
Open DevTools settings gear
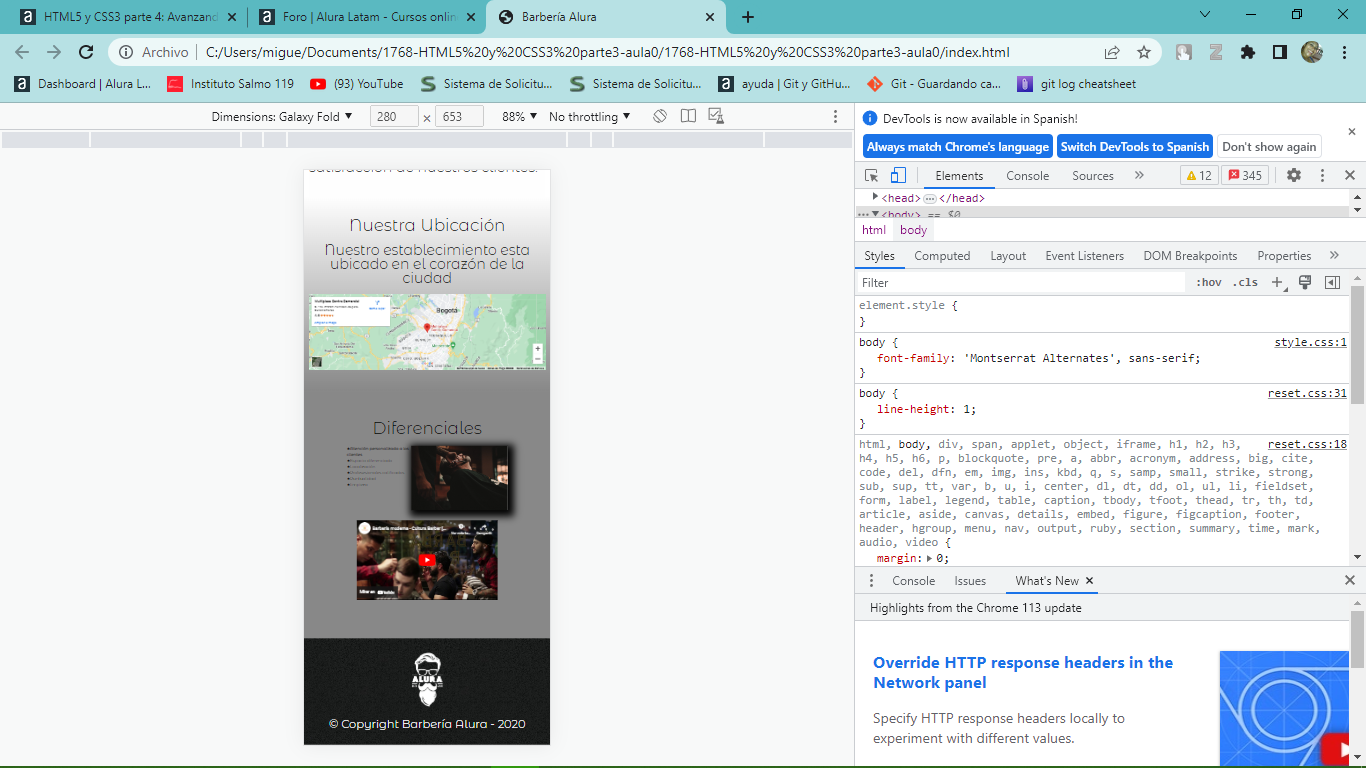[1294, 175]
